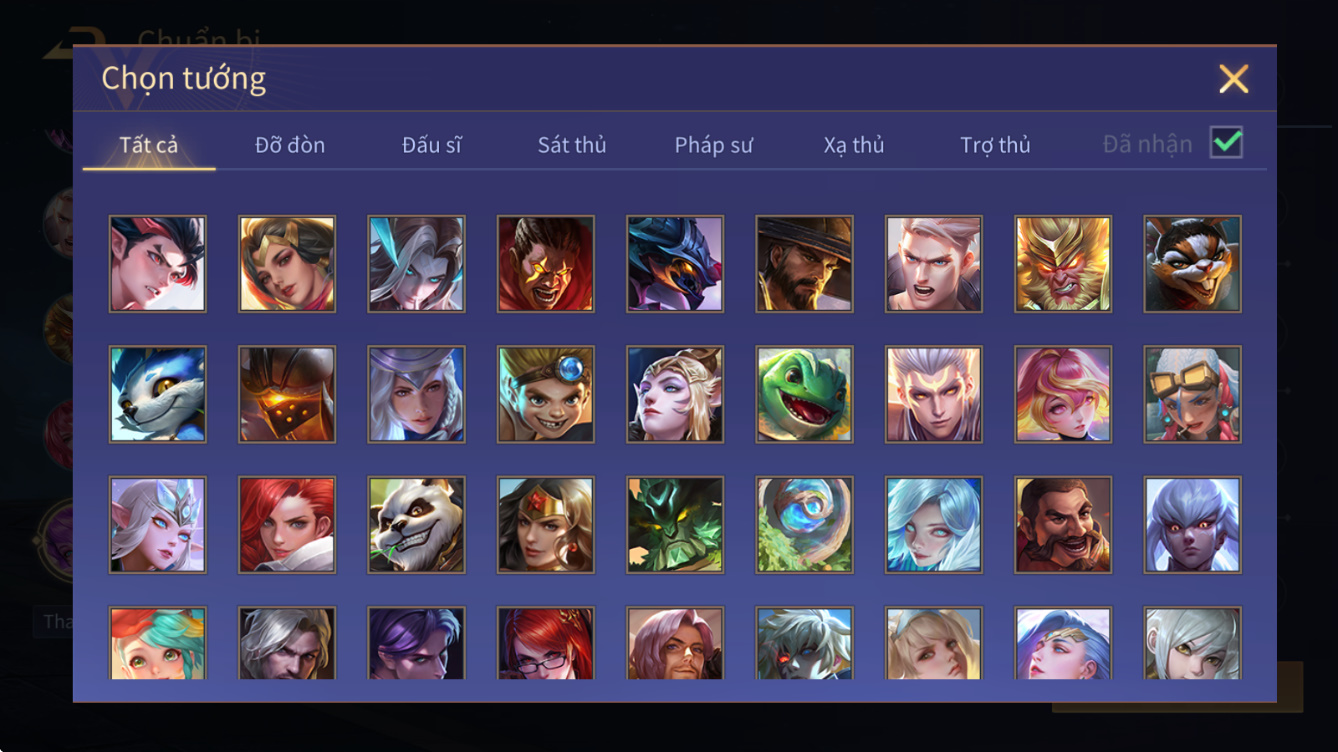Image resolution: width=1338 pixels, height=752 pixels.
Task: Pick the white panda hero portrait
Action: (x=416, y=524)
